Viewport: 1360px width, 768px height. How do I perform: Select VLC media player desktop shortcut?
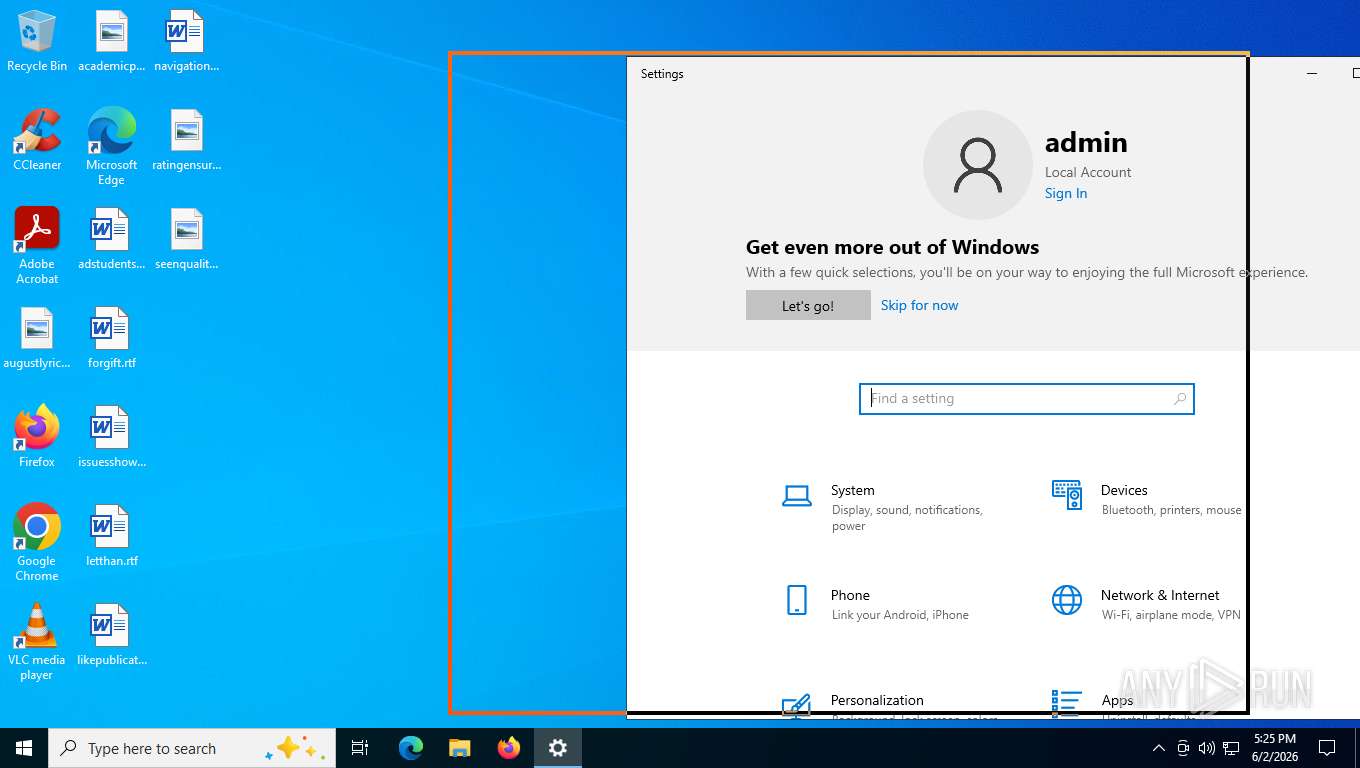point(37,642)
